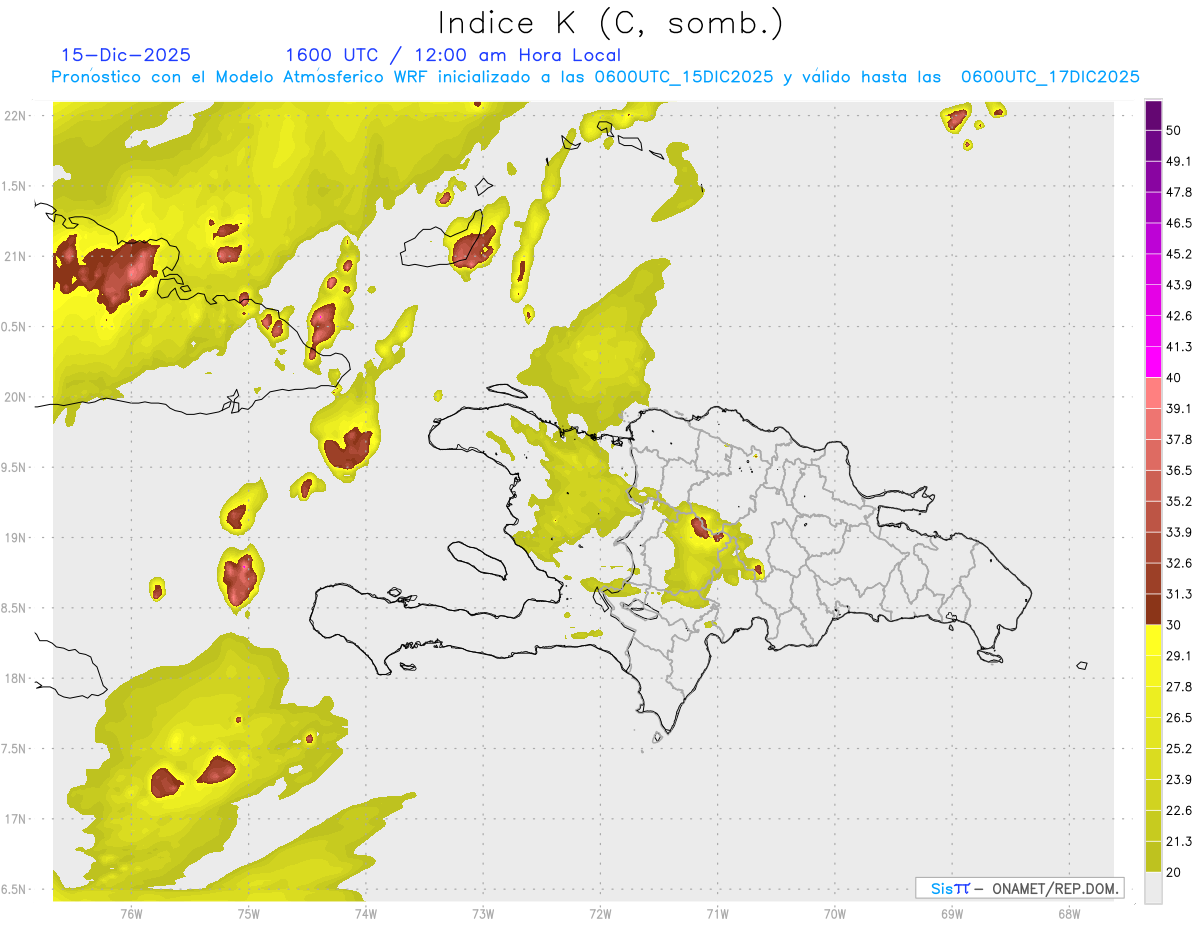Click the "SisTT - ONAMET/REP.DOM." credit box

coord(1020,888)
